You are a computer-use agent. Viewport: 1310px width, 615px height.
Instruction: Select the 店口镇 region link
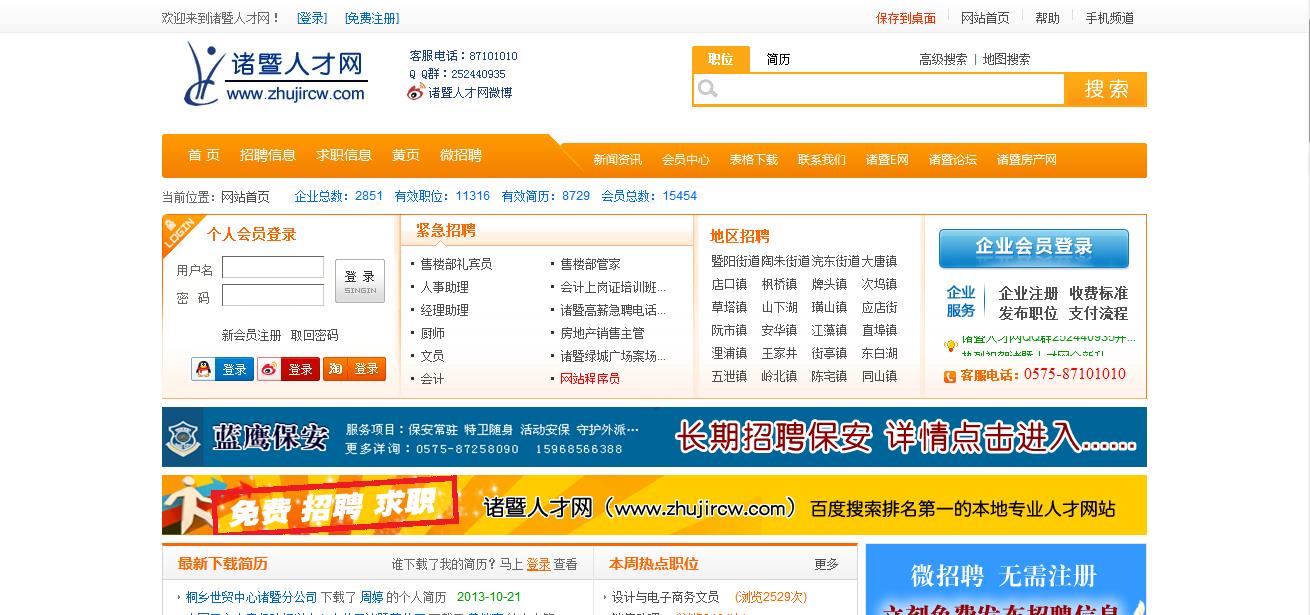[x=729, y=284]
